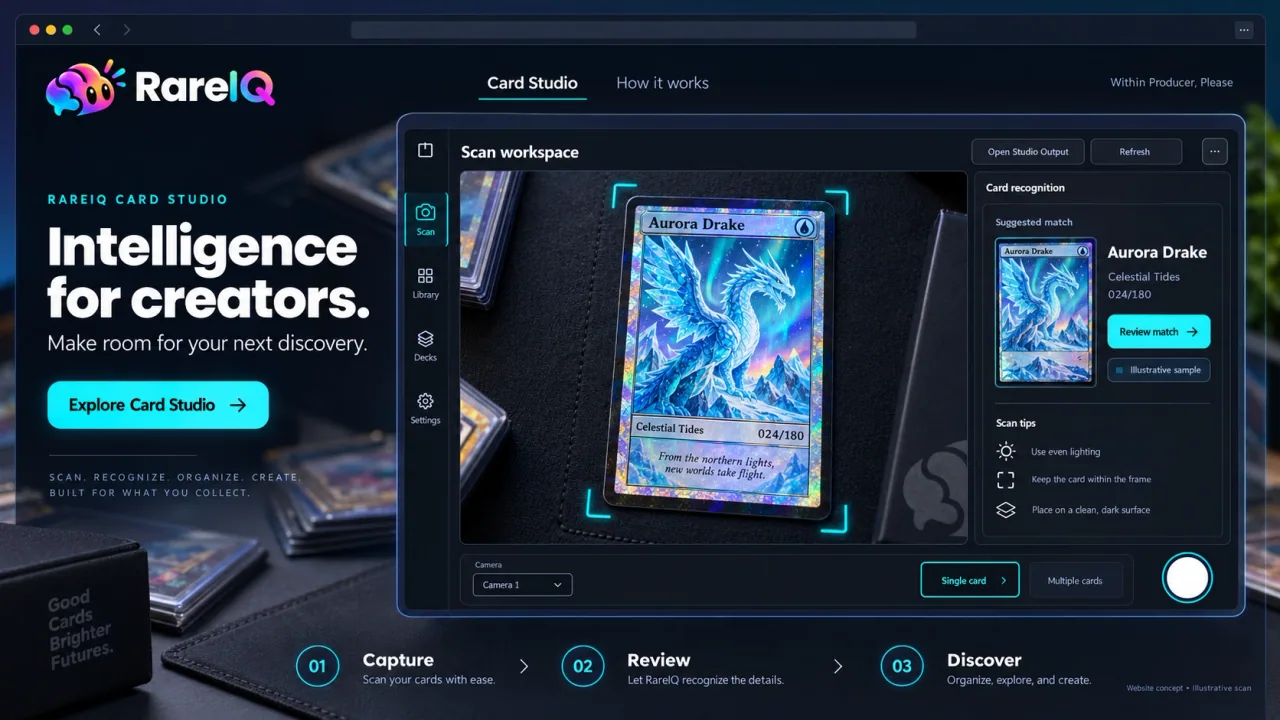Click the Discover step heading
The image size is (1280, 720).
984,660
